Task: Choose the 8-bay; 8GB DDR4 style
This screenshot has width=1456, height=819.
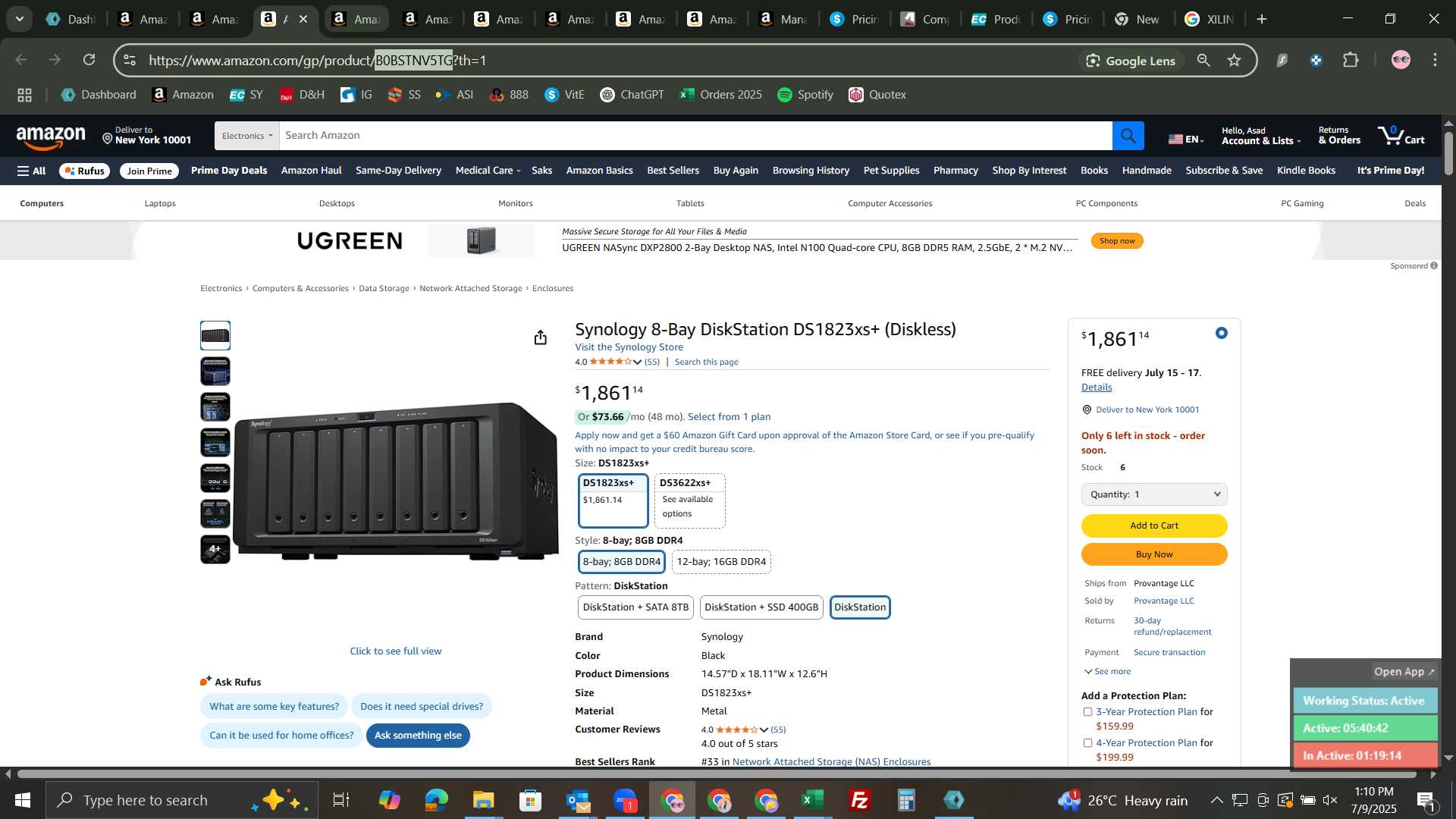Action: (x=622, y=562)
